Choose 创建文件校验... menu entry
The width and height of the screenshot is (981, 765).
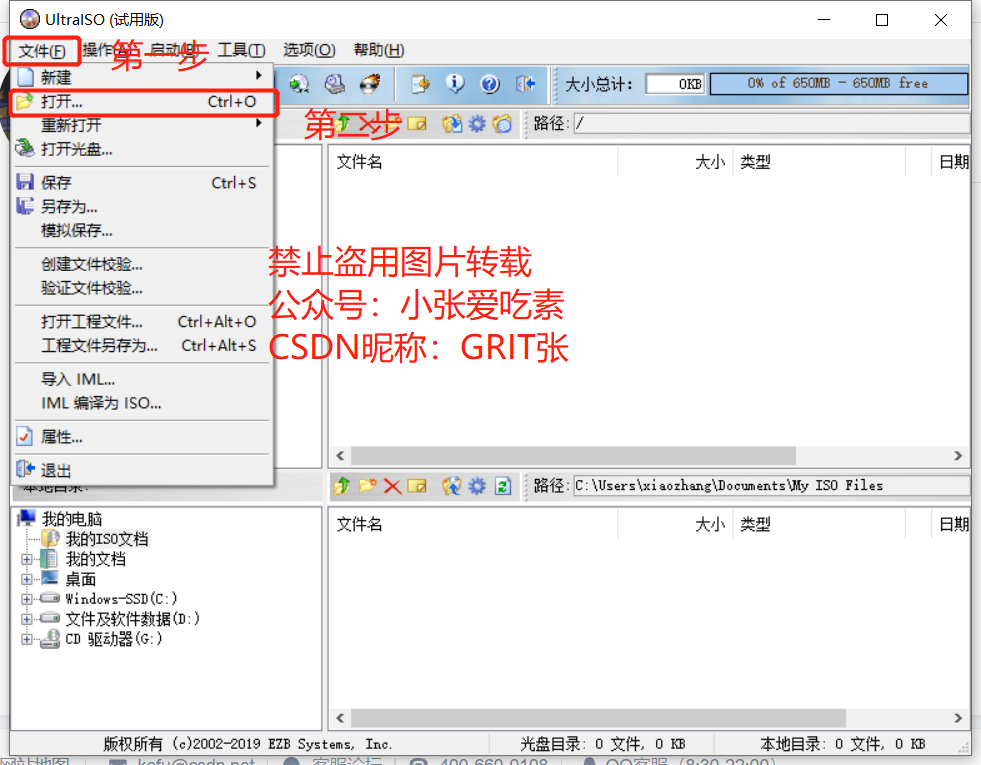point(142,264)
